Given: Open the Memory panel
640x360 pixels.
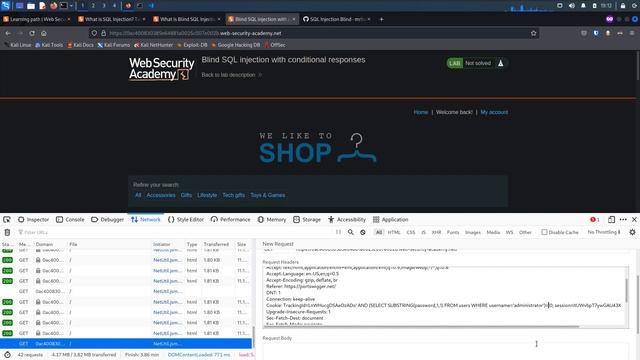Looking at the screenshot, I should (272, 220).
